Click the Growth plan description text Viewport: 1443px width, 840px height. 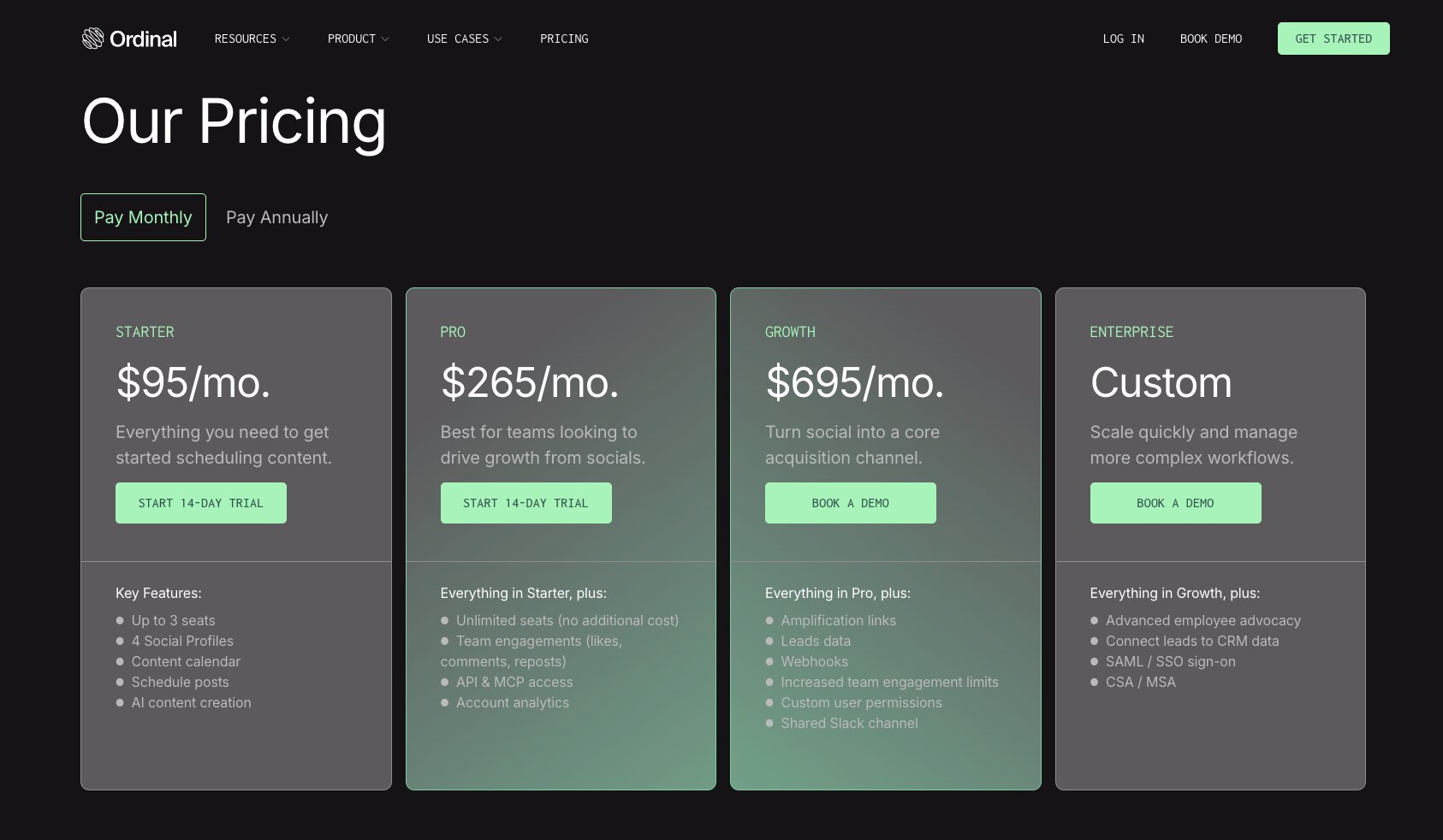click(x=852, y=445)
